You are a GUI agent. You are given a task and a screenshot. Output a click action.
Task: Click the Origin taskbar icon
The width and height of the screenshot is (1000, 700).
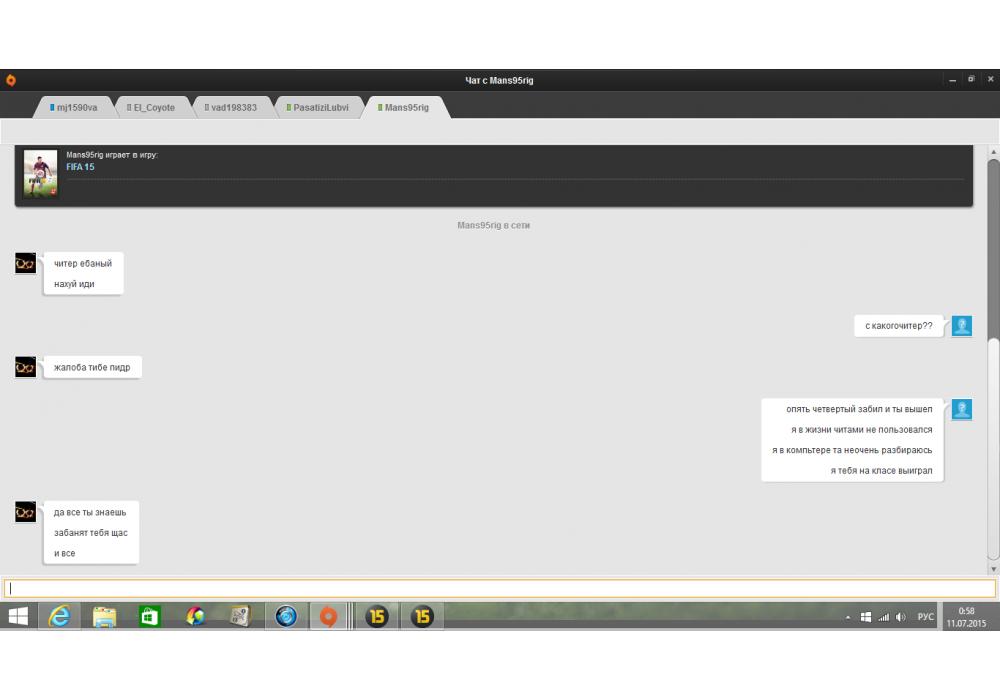pos(328,616)
